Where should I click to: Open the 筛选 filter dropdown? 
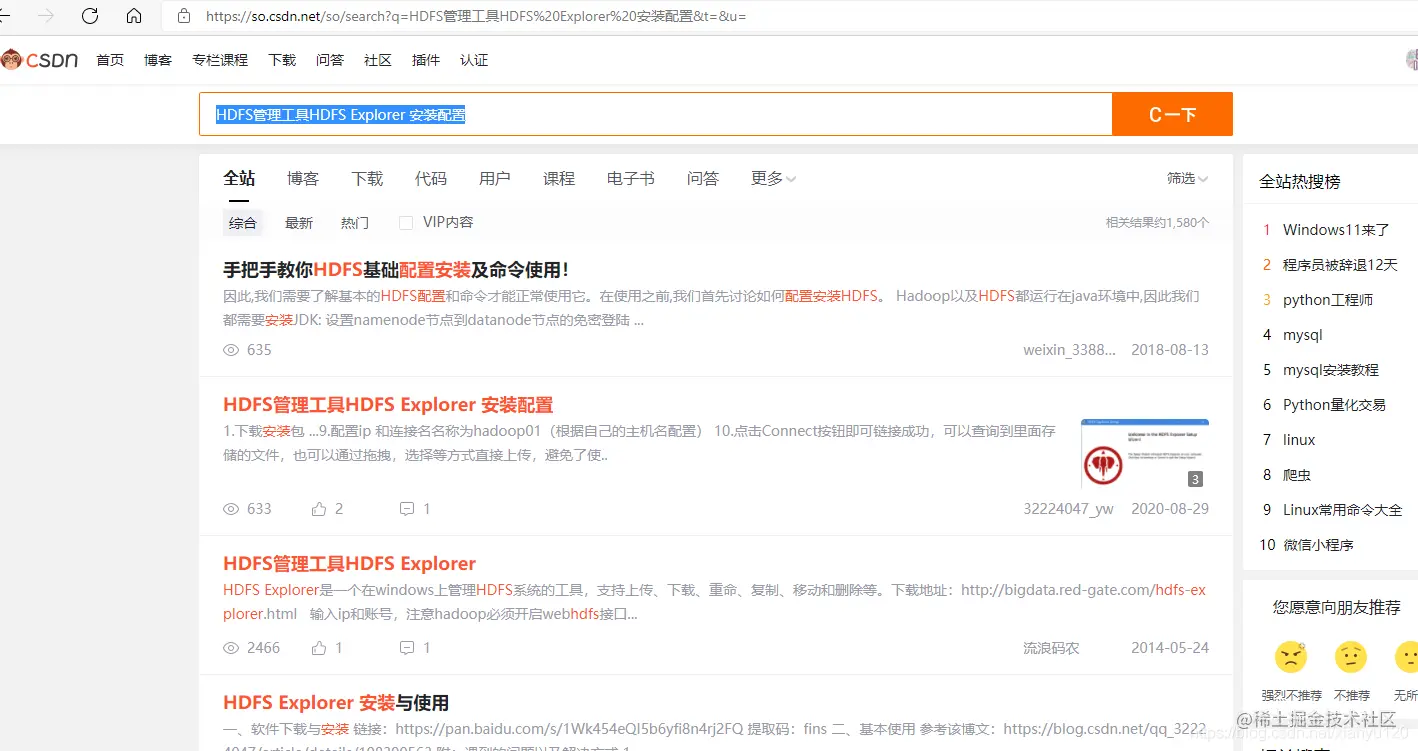point(1188,178)
